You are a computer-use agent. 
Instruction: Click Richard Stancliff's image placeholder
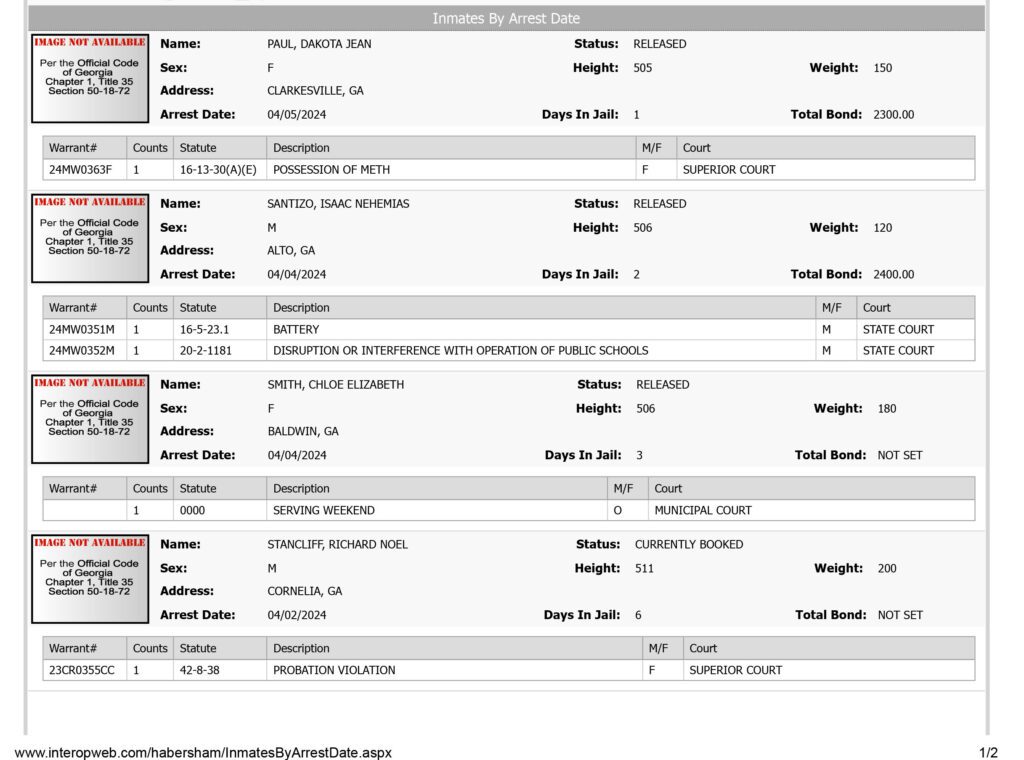tap(90, 579)
